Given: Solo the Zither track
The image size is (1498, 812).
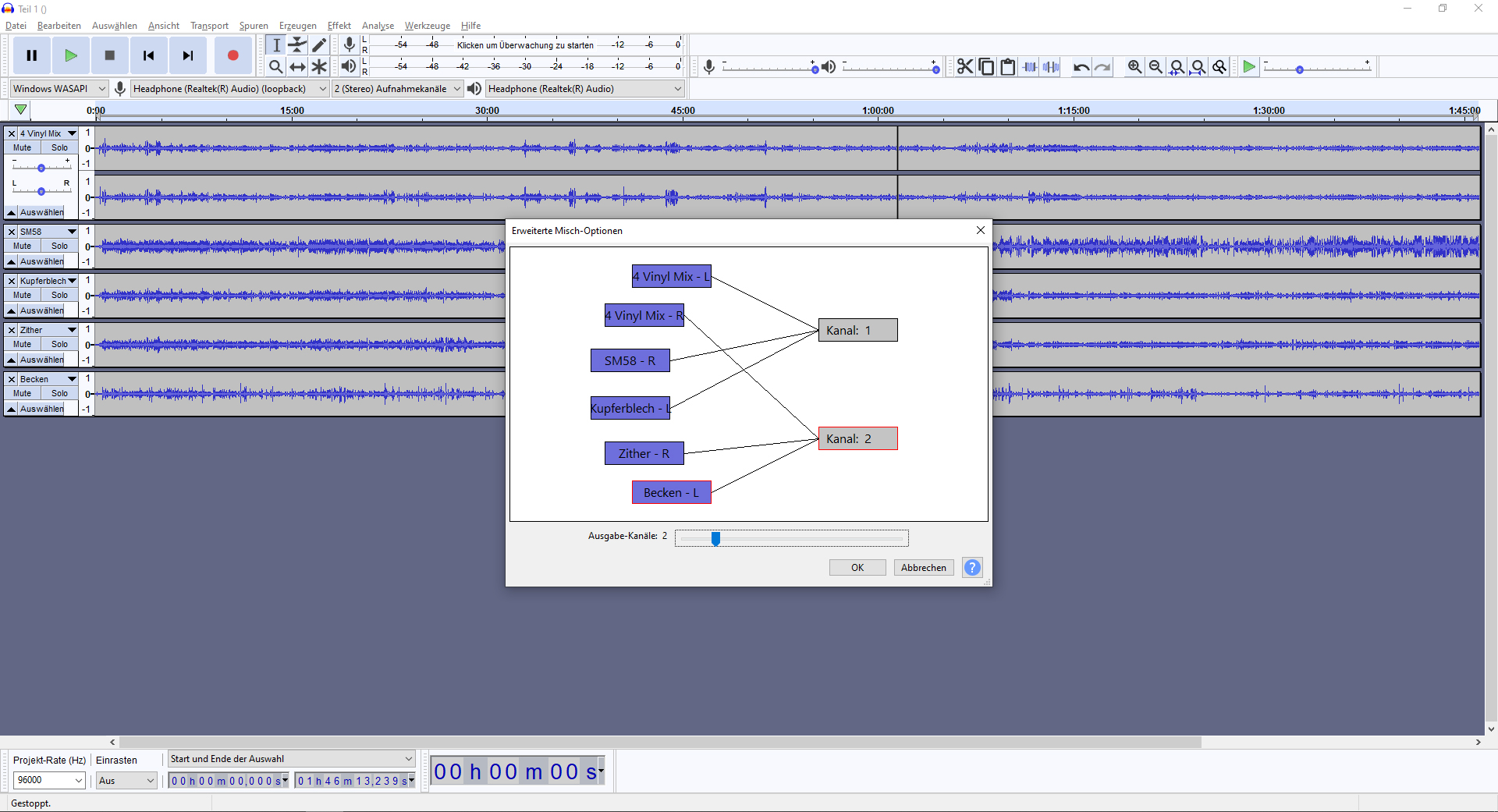Looking at the screenshot, I should tap(59, 344).
